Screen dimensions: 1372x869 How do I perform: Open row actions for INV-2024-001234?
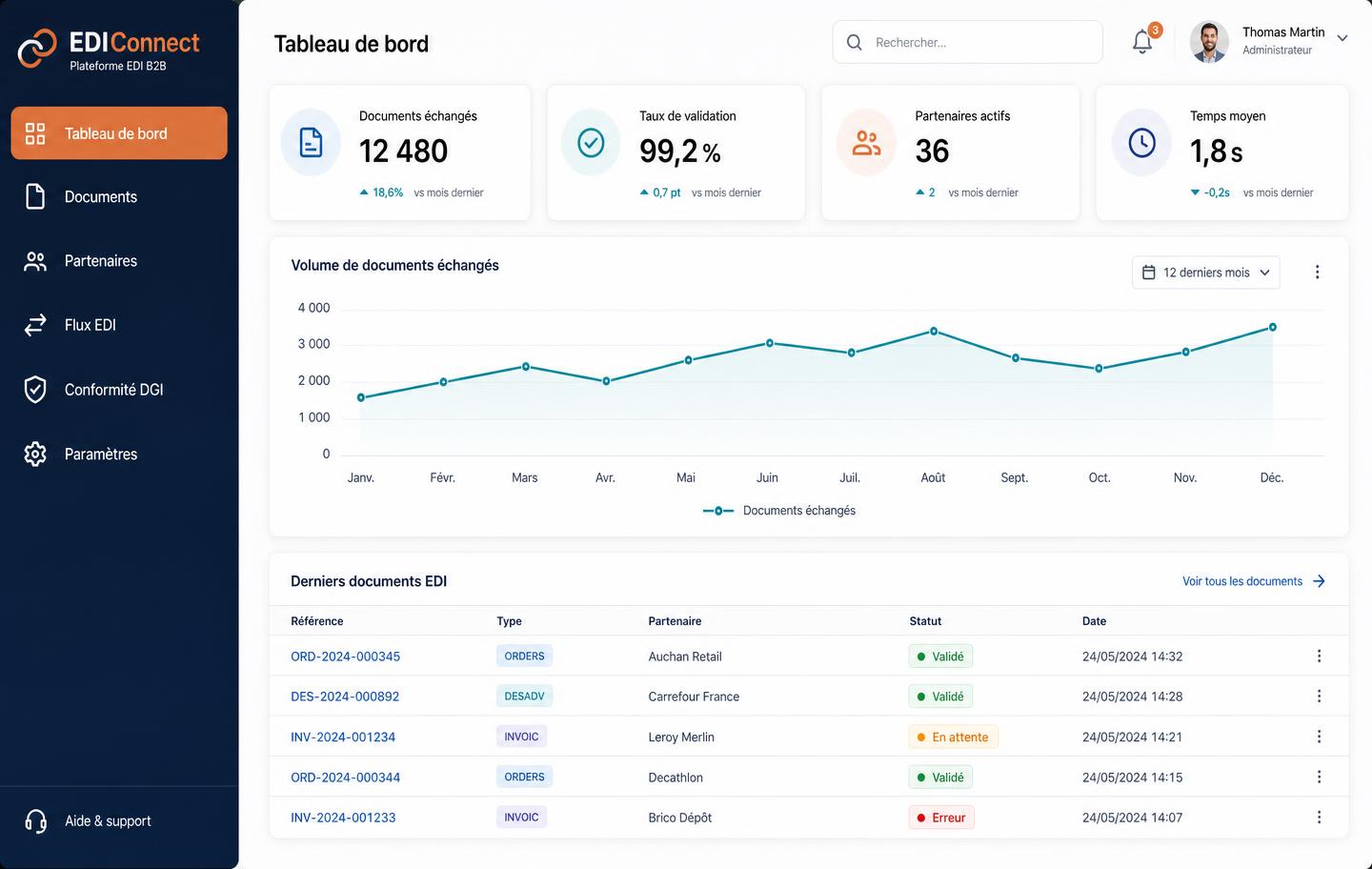coord(1319,737)
